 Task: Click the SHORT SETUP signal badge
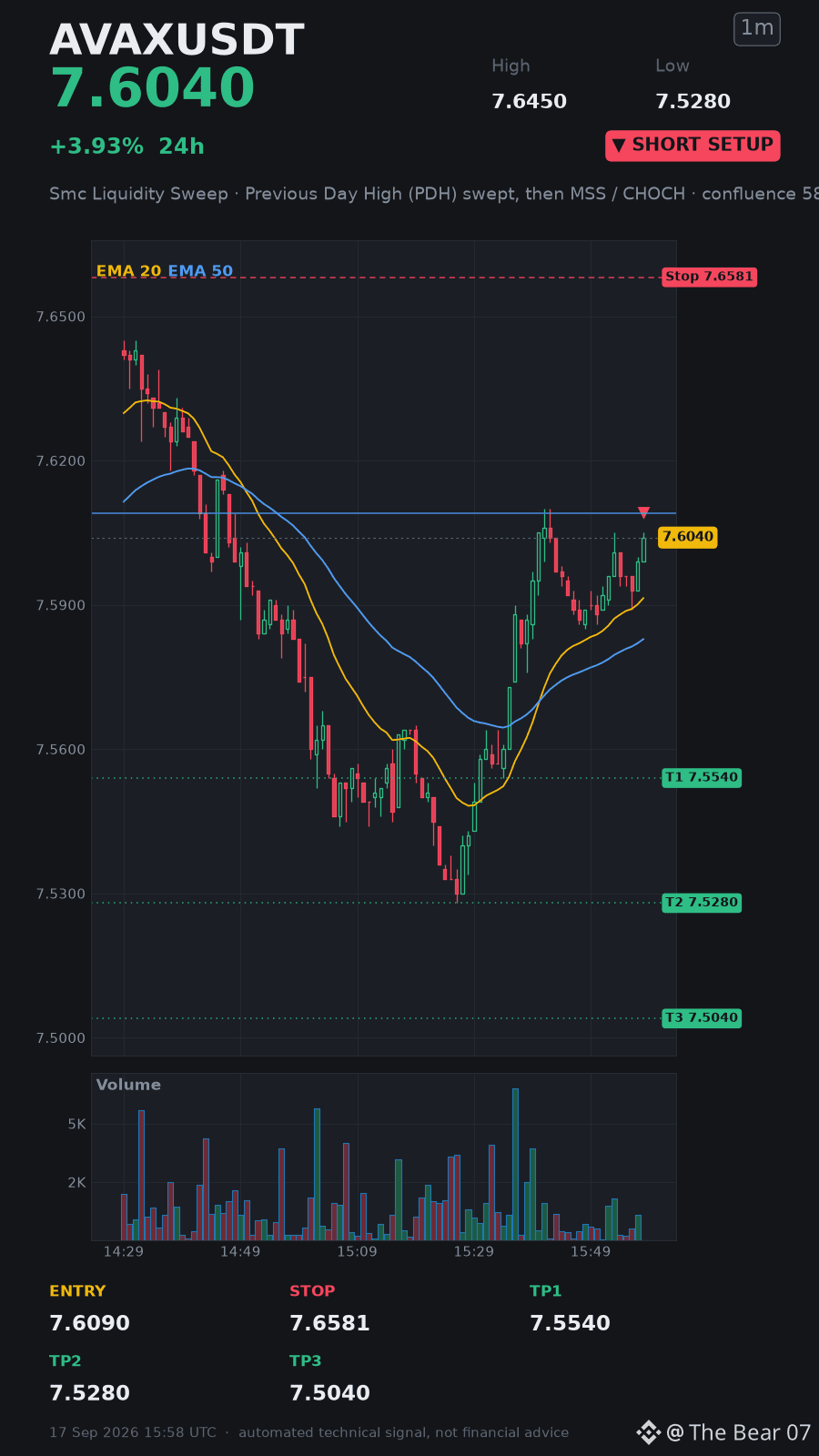point(693,146)
